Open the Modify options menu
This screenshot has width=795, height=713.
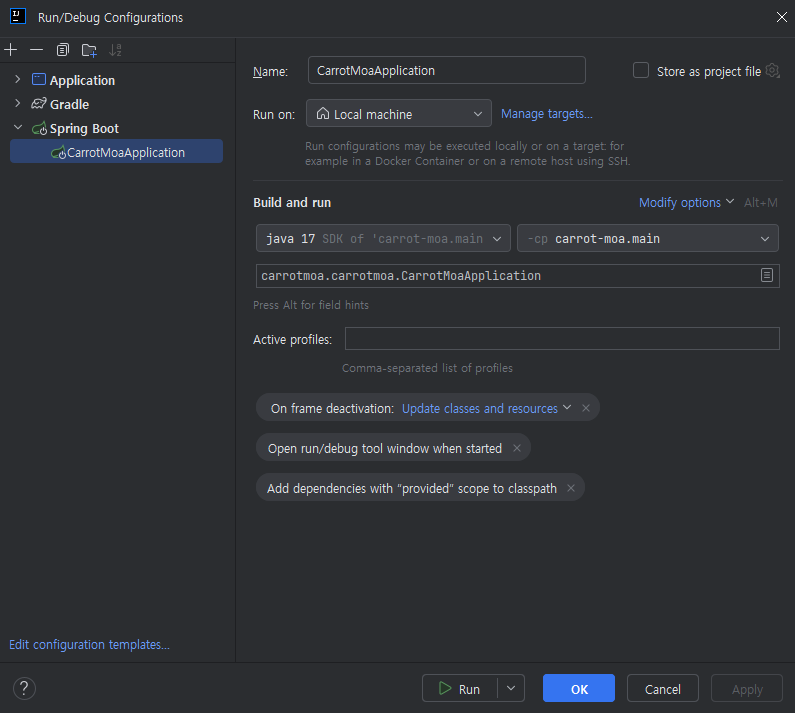click(x=686, y=203)
